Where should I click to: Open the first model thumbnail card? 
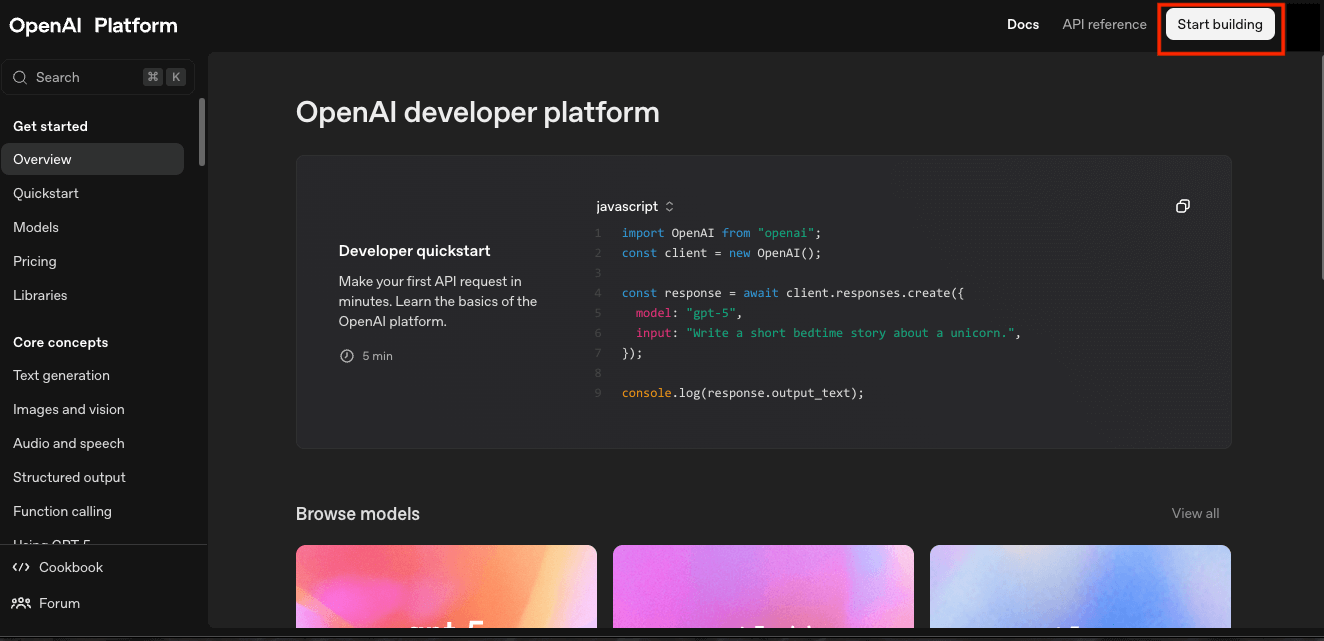(446, 586)
